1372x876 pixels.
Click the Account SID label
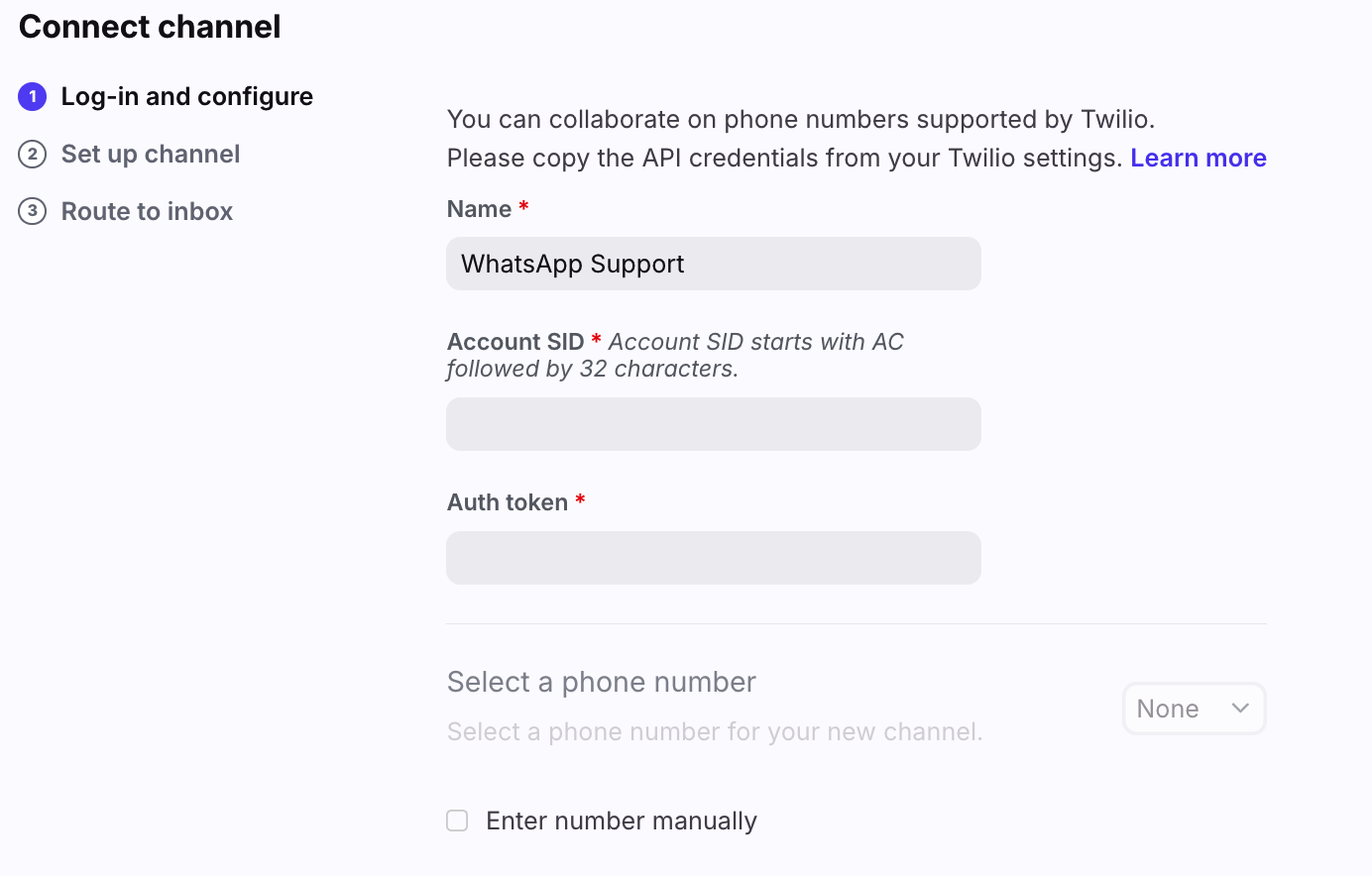(x=515, y=342)
